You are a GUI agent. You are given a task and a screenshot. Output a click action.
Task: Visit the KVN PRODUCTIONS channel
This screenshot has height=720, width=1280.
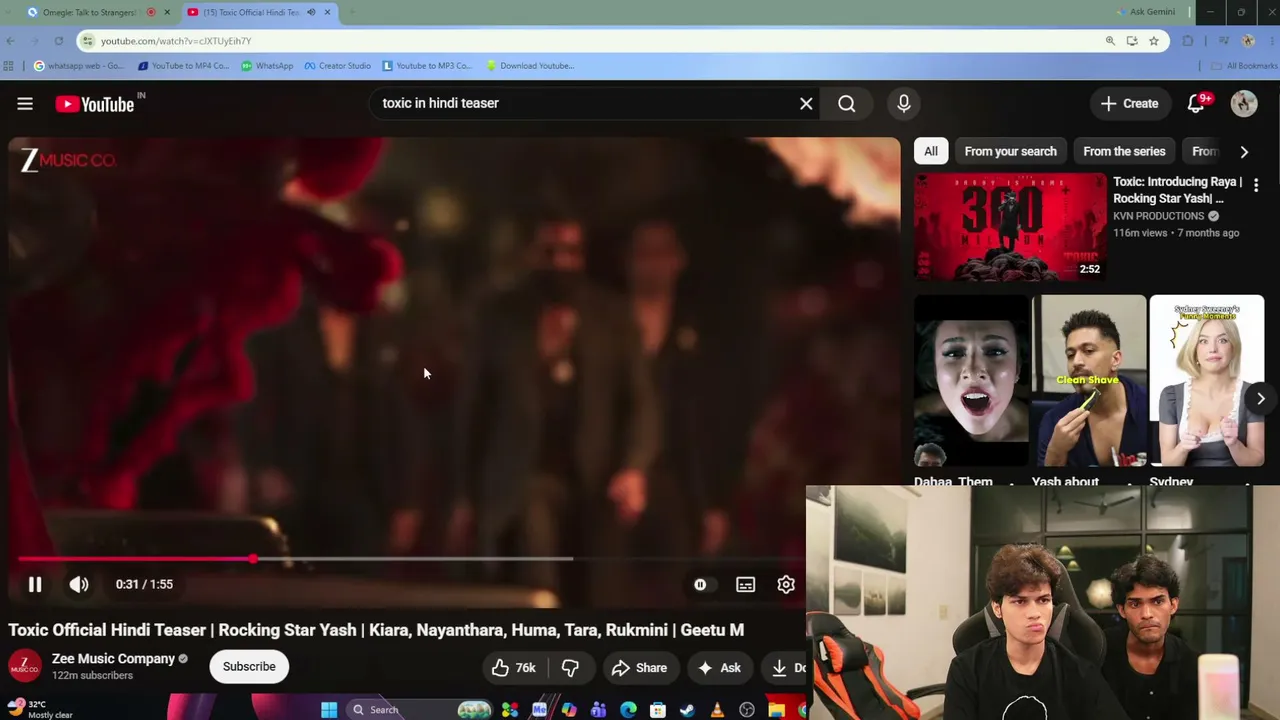pos(1158,216)
